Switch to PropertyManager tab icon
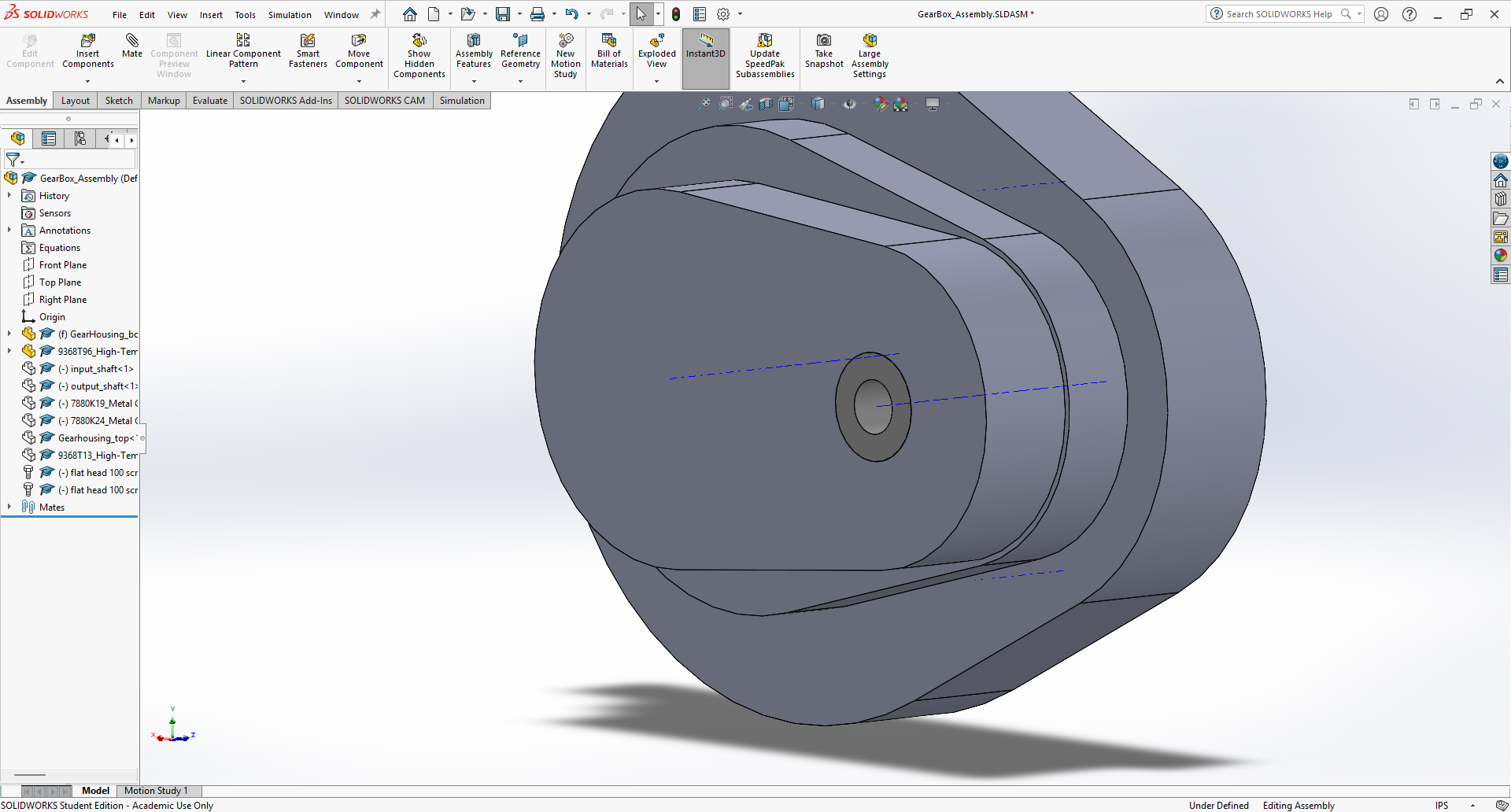 [x=49, y=138]
